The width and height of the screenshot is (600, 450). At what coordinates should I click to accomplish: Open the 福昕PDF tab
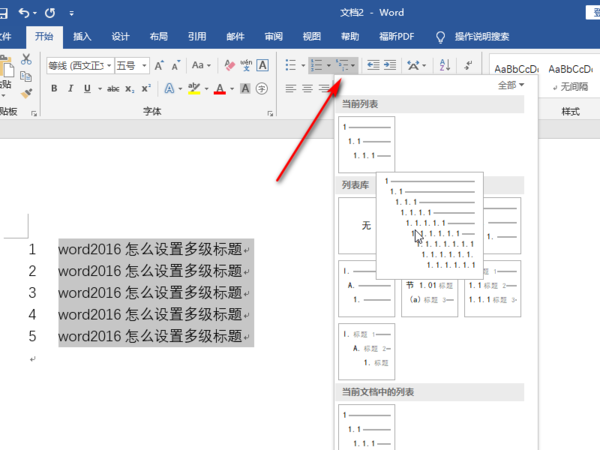pyautogui.click(x=396, y=37)
